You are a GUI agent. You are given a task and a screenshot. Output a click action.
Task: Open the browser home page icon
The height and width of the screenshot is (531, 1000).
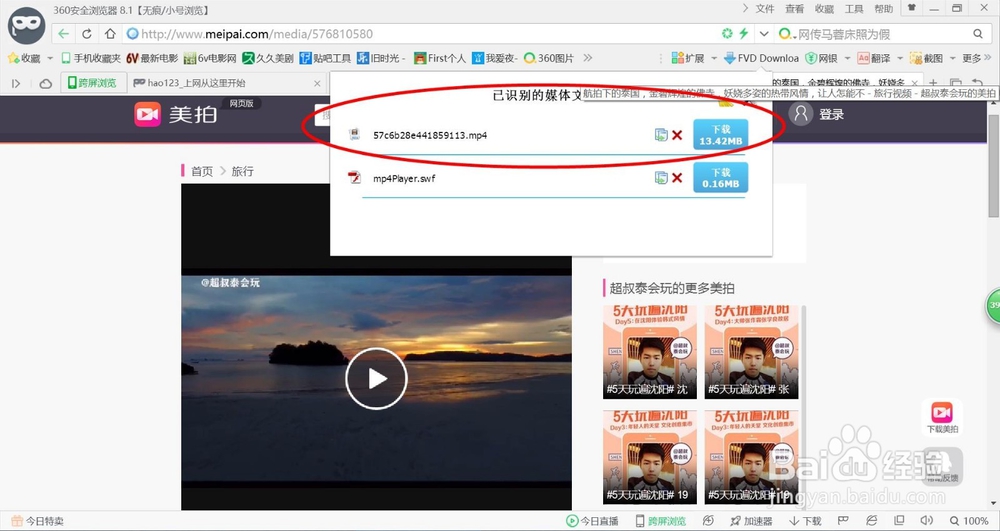110,34
